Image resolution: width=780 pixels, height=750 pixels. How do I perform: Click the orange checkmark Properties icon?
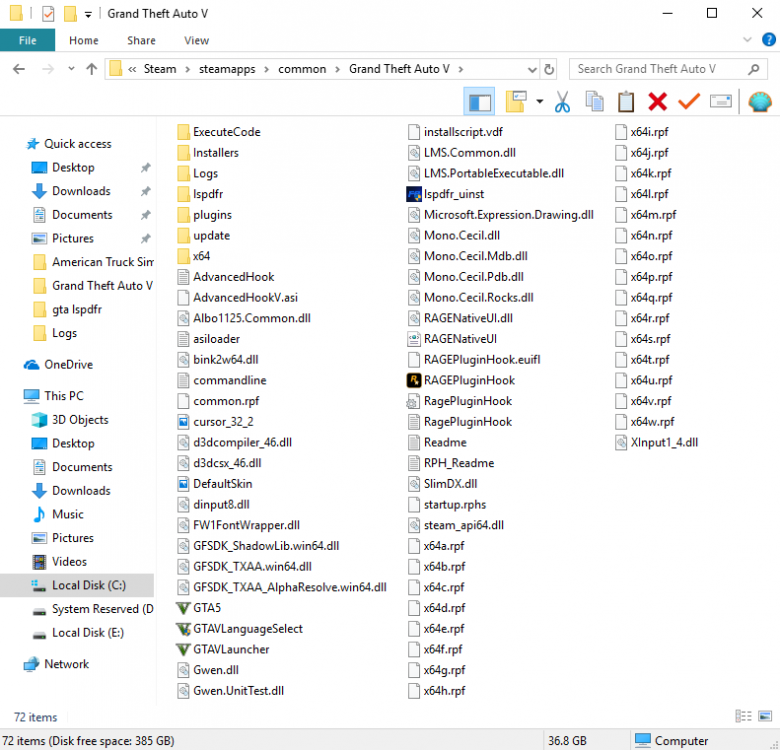coord(689,102)
